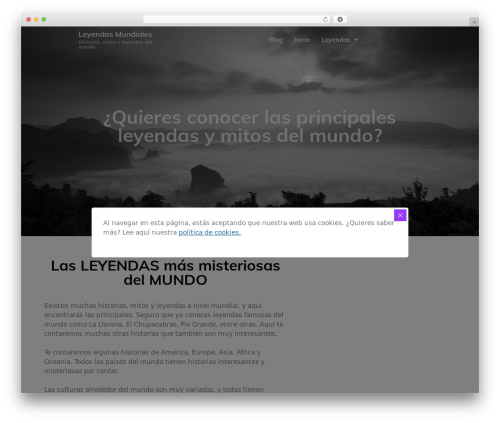This screenshot has height=423, width=500.
Task: Open the Leyendas menu item
Action: tap(336, 40)
